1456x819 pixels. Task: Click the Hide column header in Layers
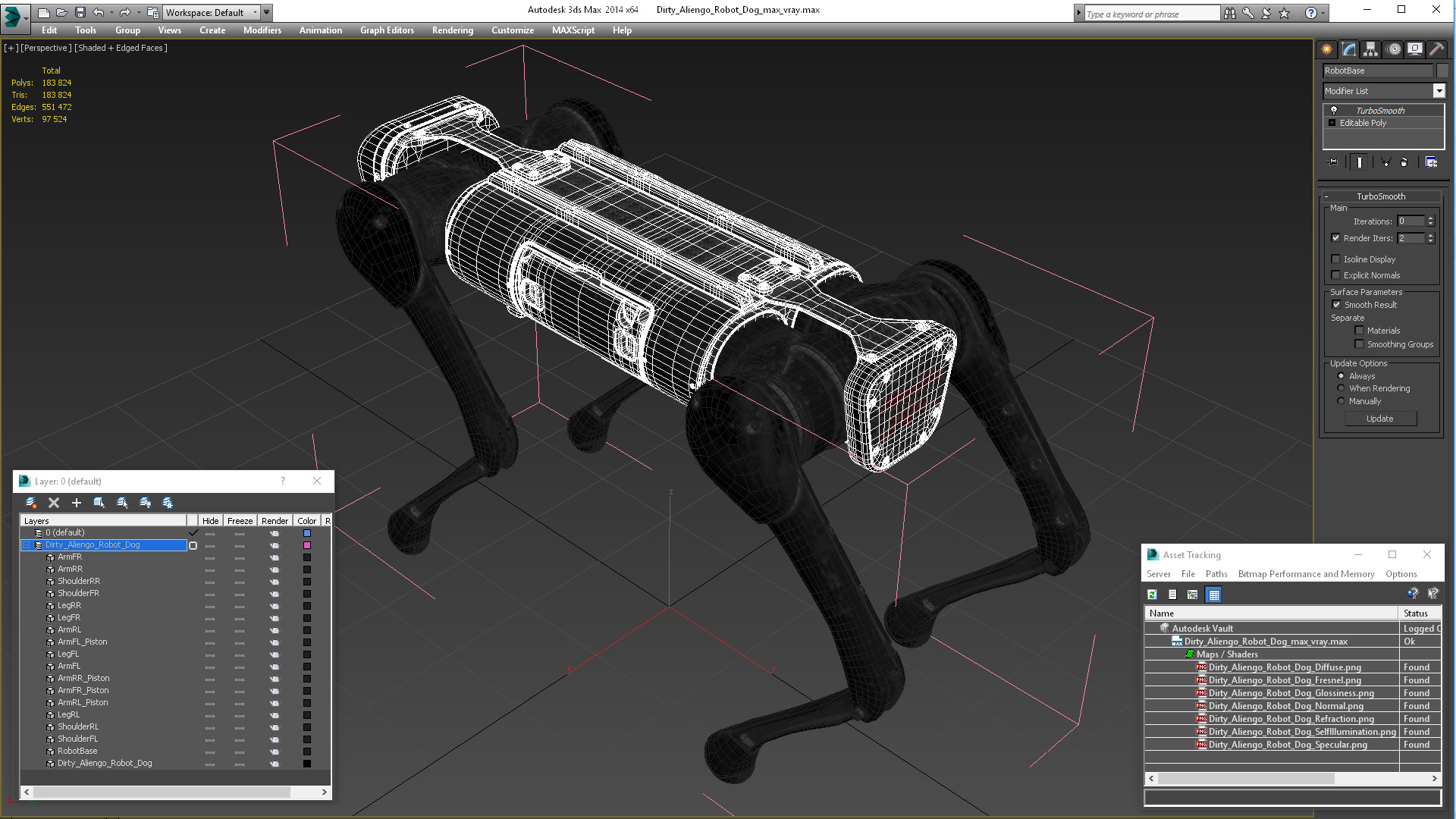pos(210,521)
